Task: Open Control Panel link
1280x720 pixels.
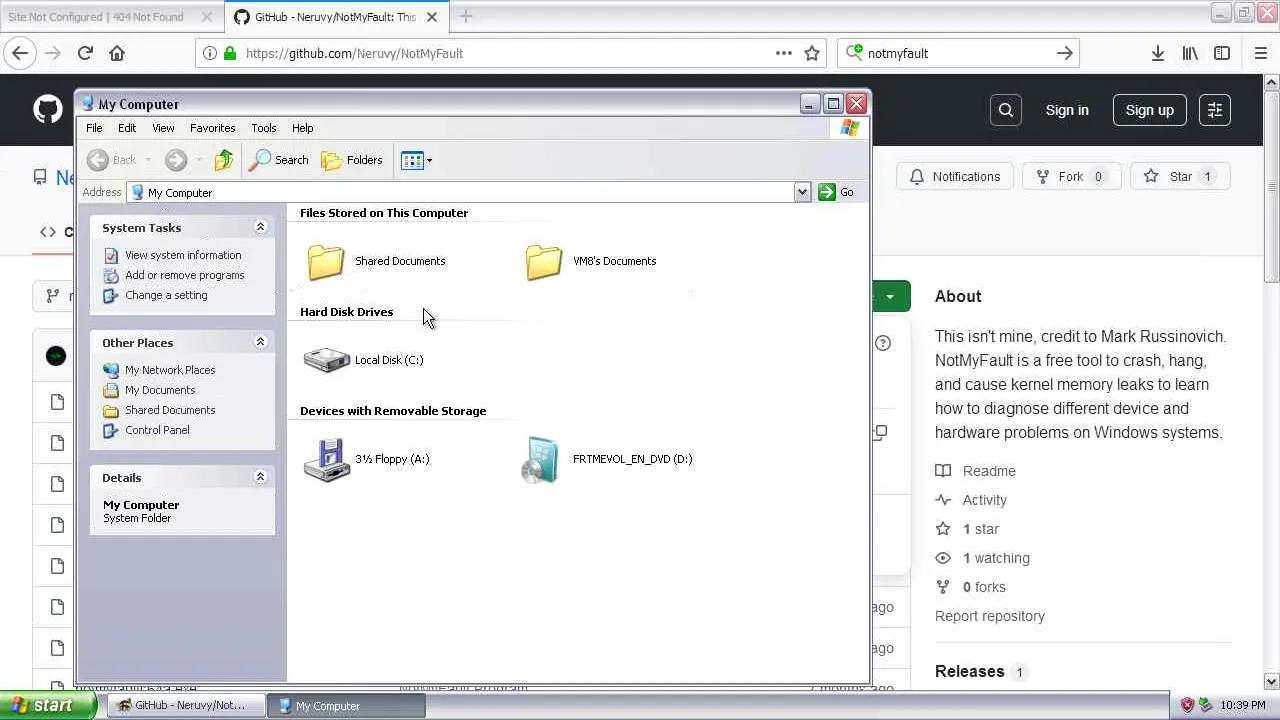Action: (x=157, y=430)
